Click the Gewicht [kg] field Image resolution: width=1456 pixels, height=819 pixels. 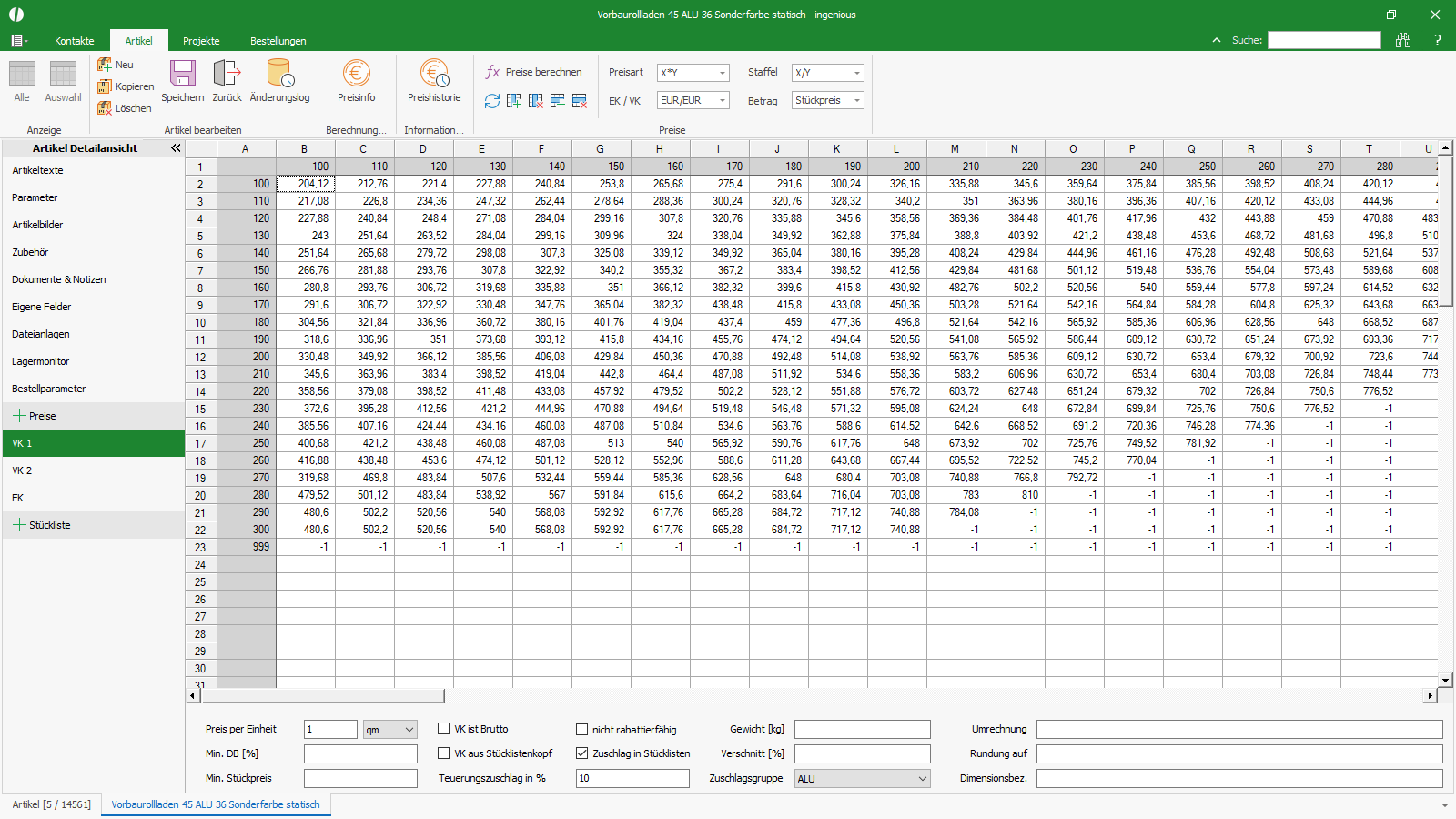[863, 729]
